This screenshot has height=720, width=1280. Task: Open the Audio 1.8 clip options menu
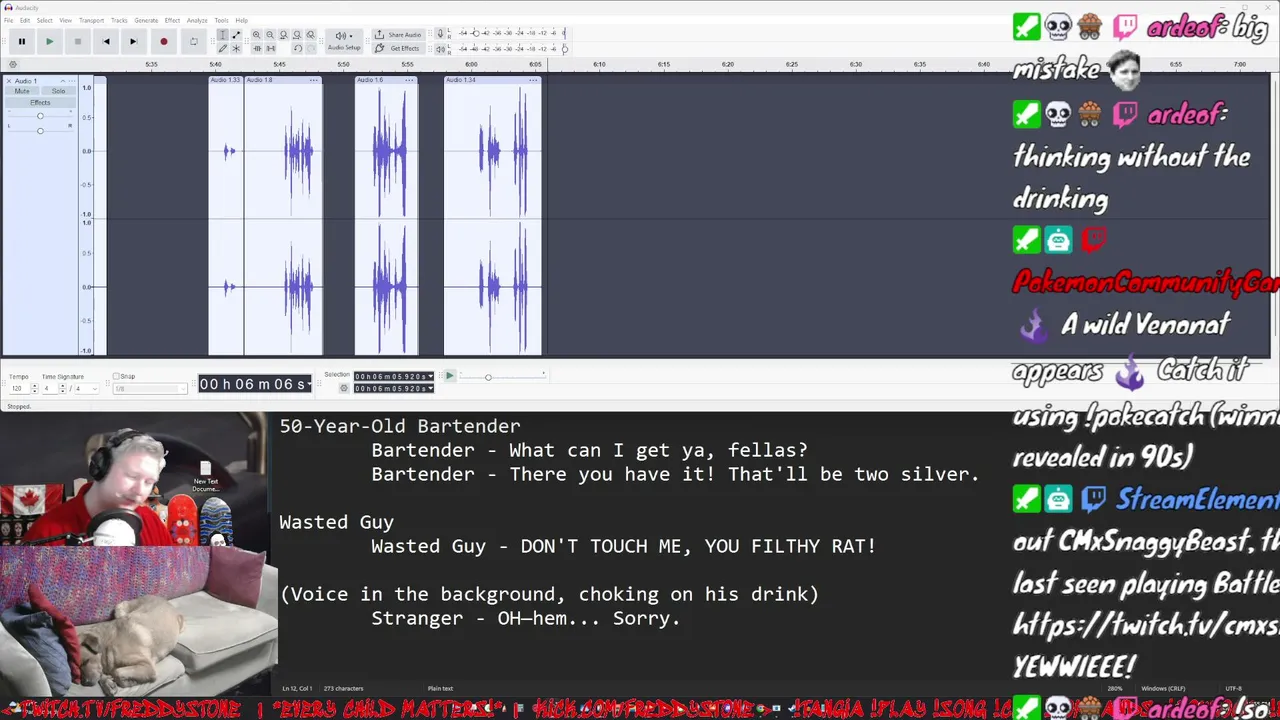click(314, 80)
